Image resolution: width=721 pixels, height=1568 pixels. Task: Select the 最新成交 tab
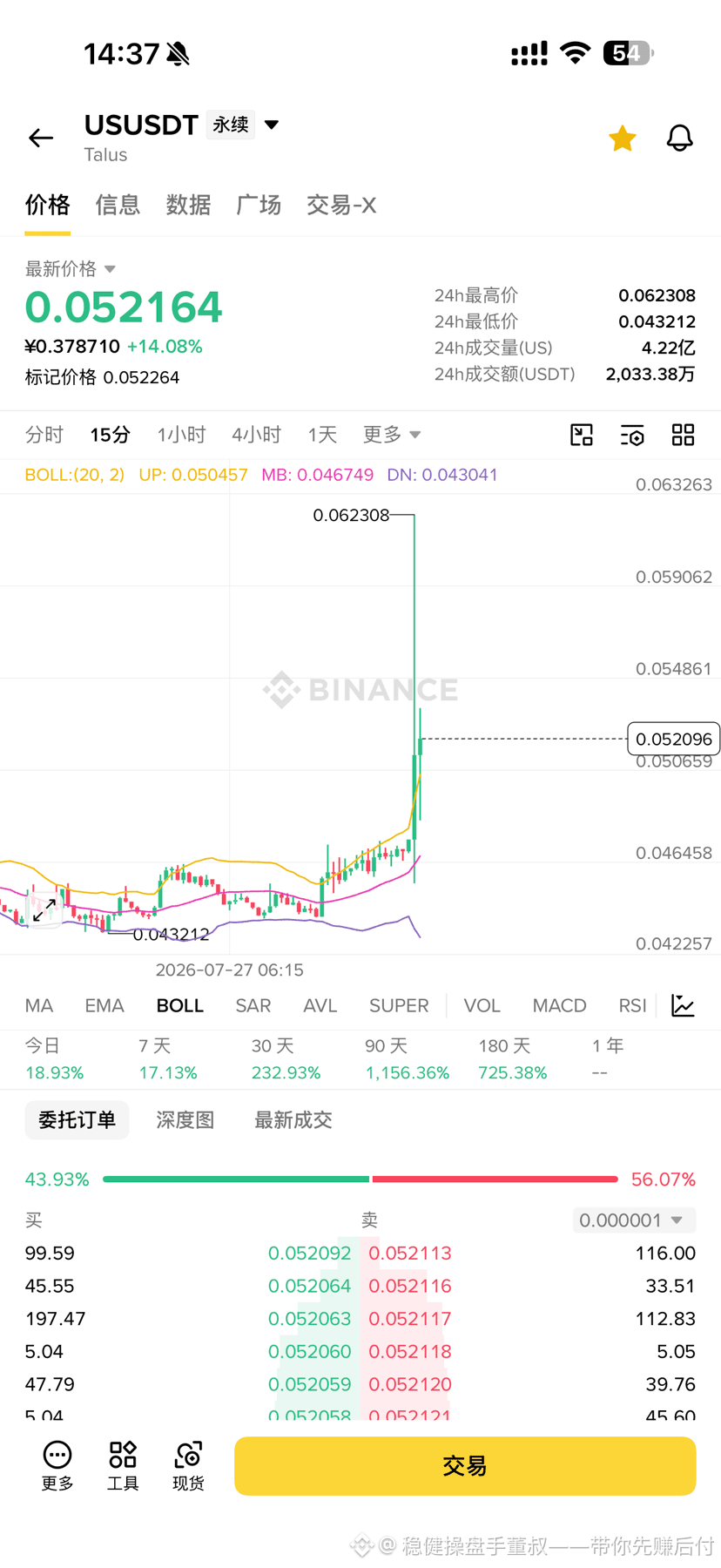coord(293,1120)
